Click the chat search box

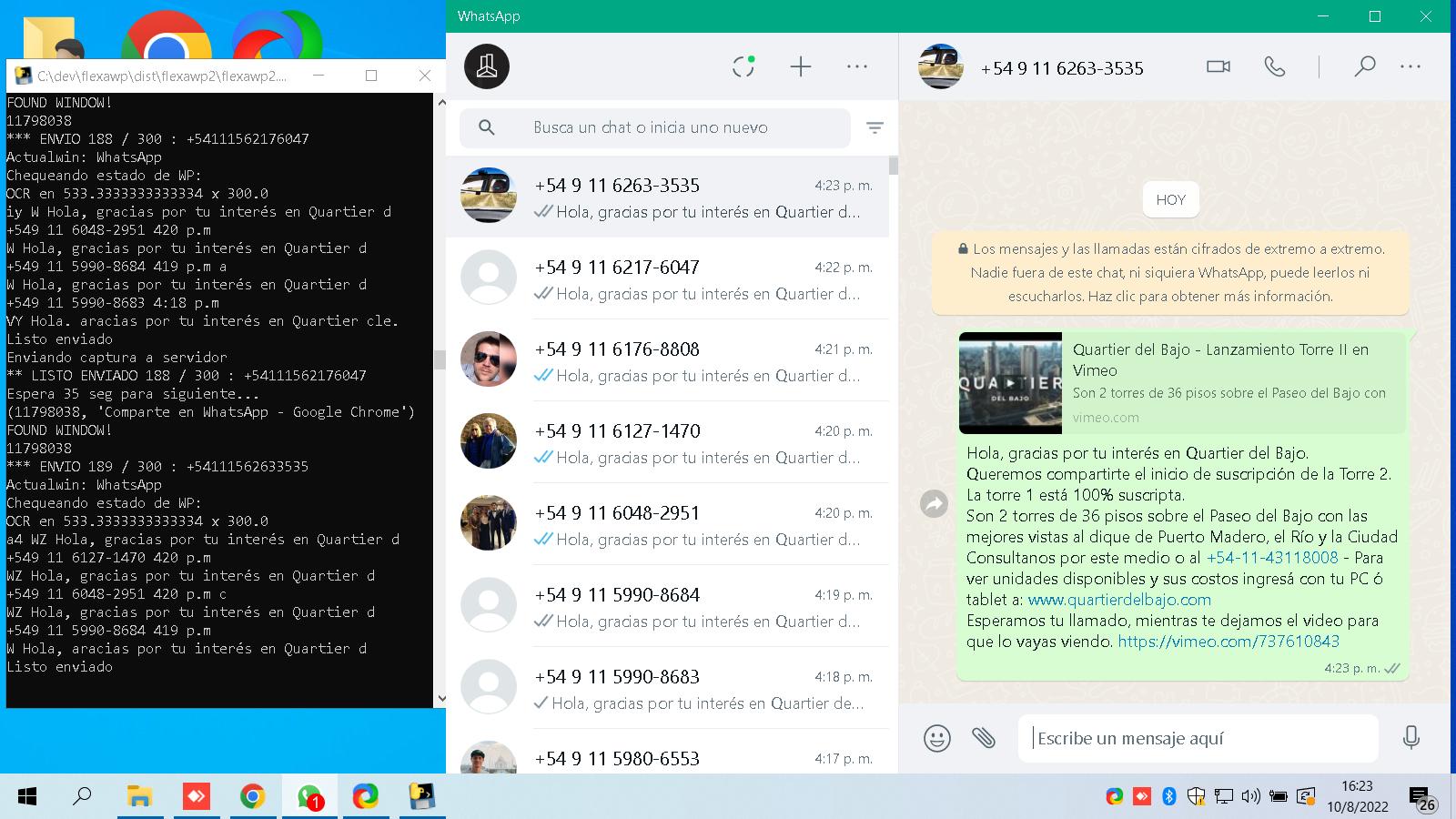(x=655, y=128)
